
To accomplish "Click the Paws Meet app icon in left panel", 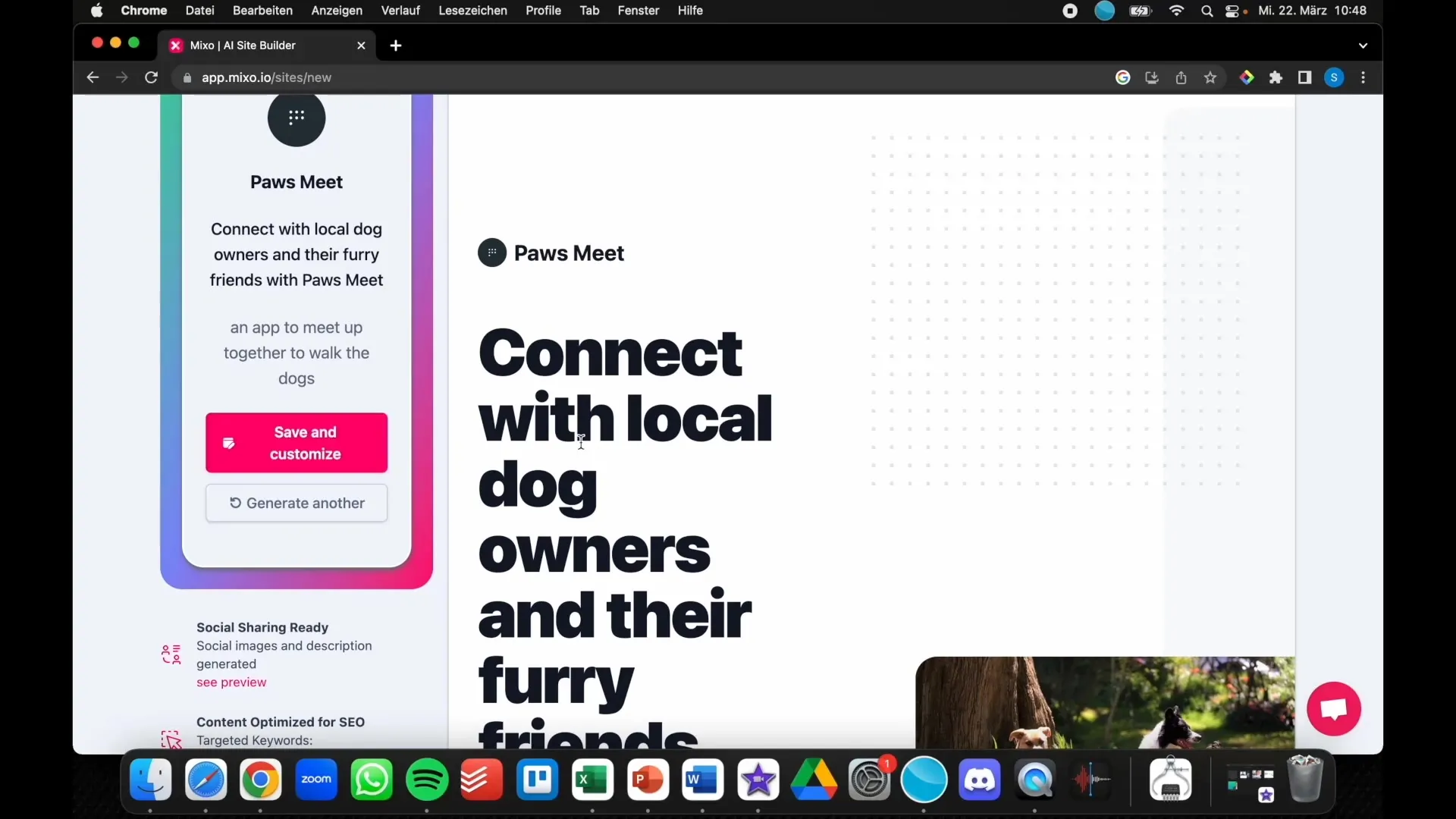I will (296, 117).
